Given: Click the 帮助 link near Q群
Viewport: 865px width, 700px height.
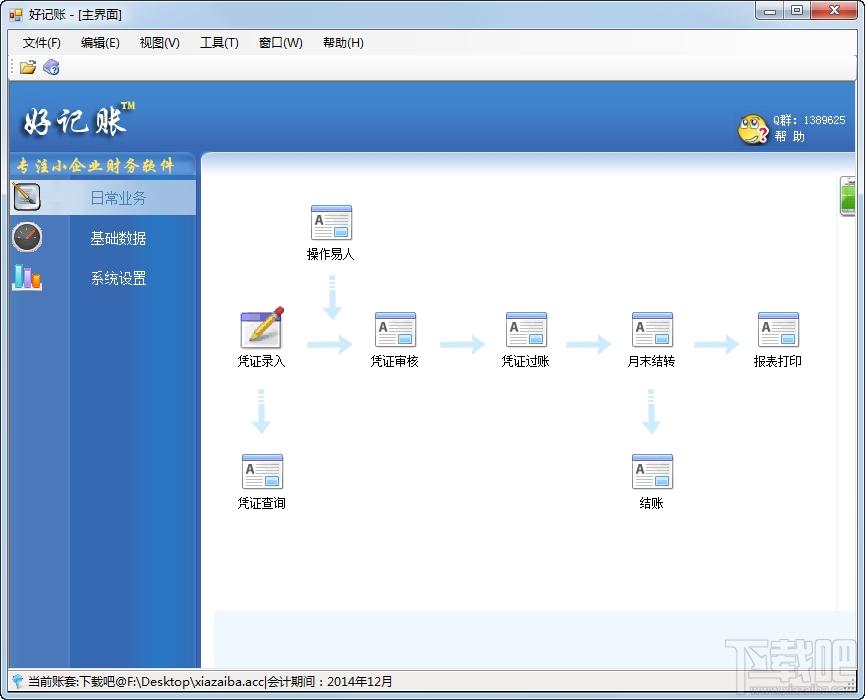Looking at the screenshot, I should [789, 136].
